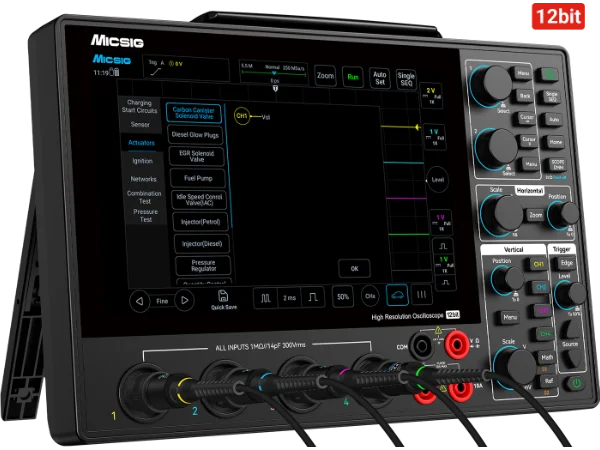Tap the on-screen Micsig logo
This screenshot has width=600, height=450.
click(112, 59)
